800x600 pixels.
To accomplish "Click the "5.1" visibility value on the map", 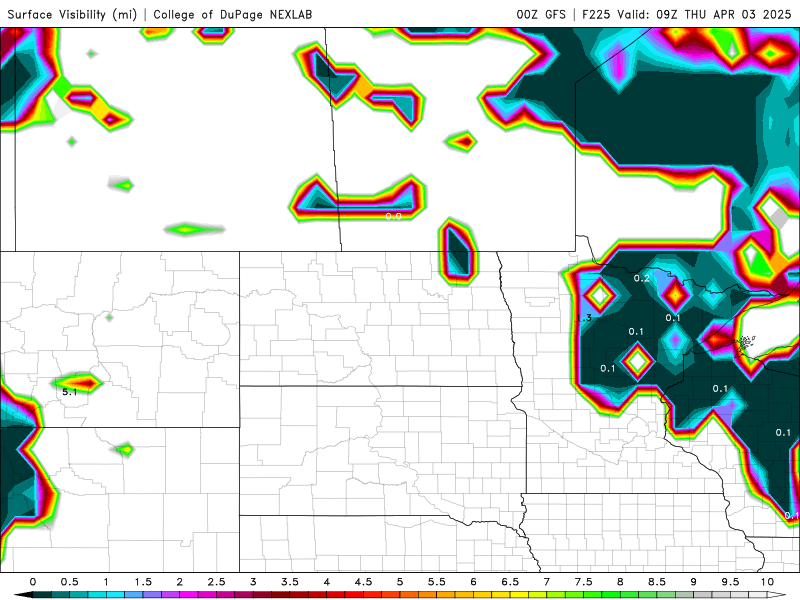I will click(69, 392).
